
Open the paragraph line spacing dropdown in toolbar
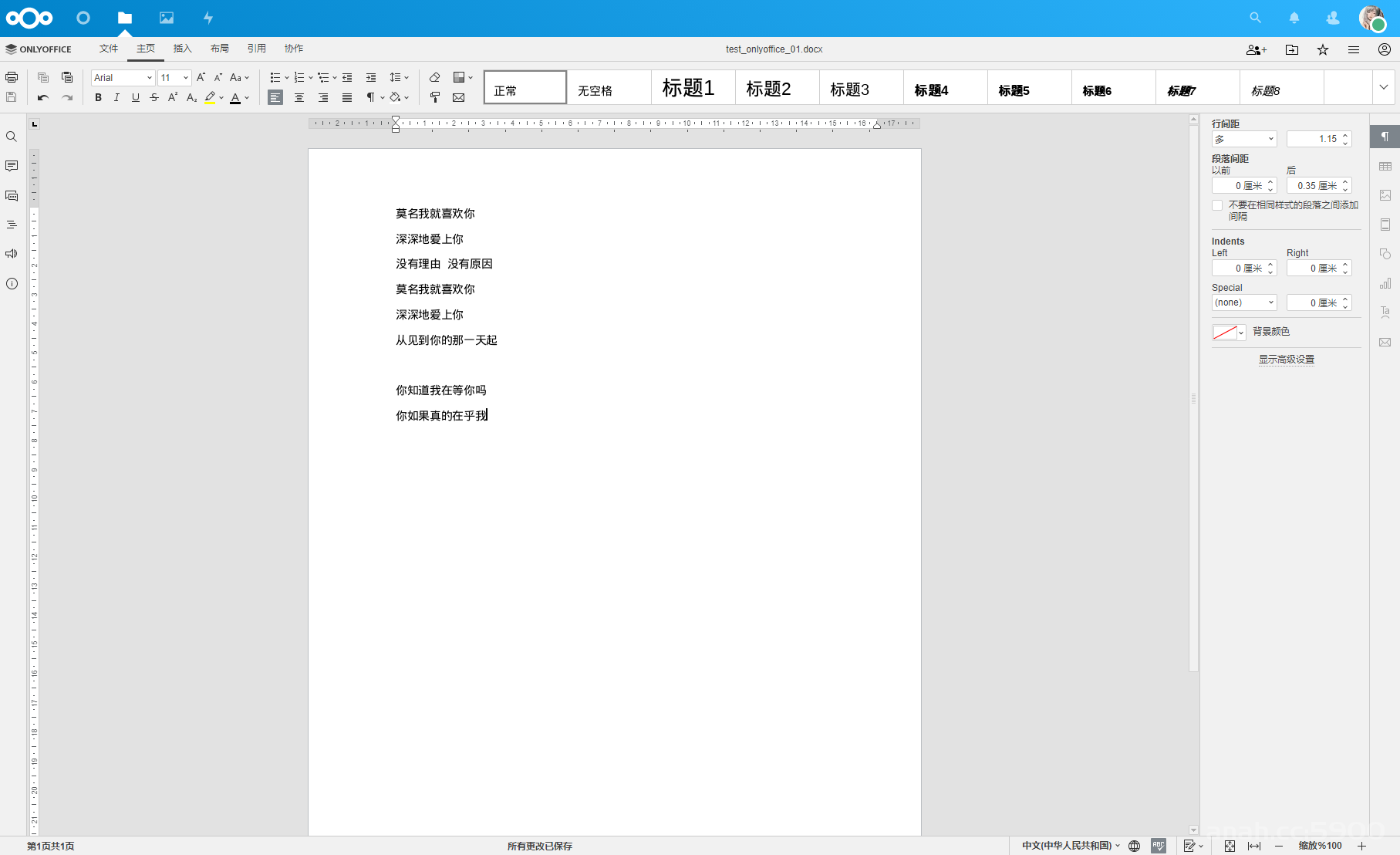[x=399, y=77]
